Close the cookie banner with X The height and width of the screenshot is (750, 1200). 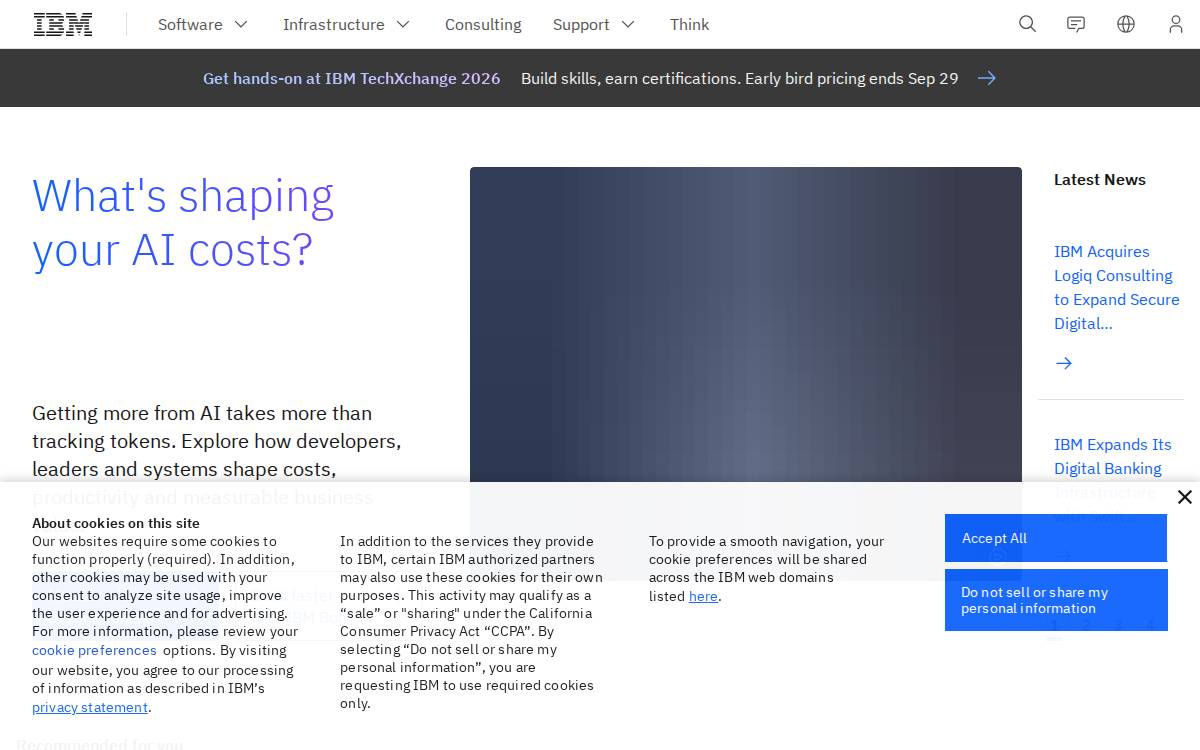pos(1185,497)
